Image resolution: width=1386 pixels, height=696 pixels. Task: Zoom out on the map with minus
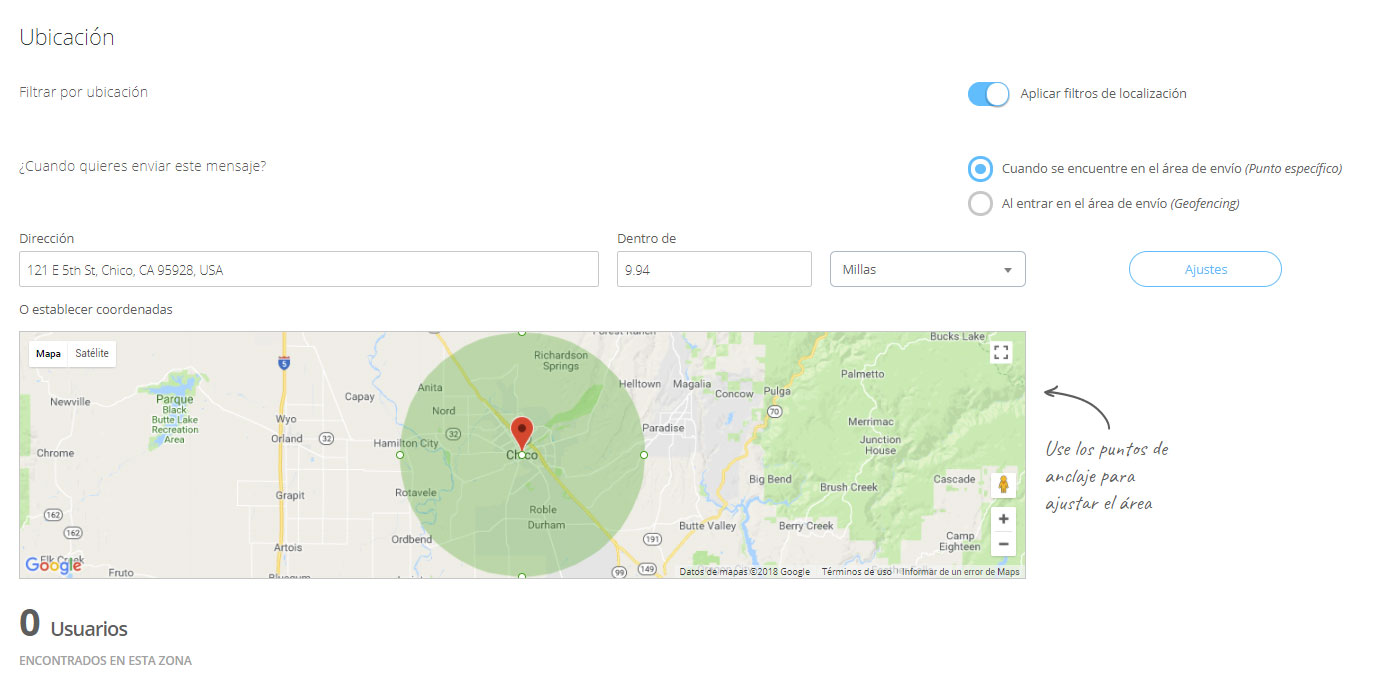tap(1004, 545)
